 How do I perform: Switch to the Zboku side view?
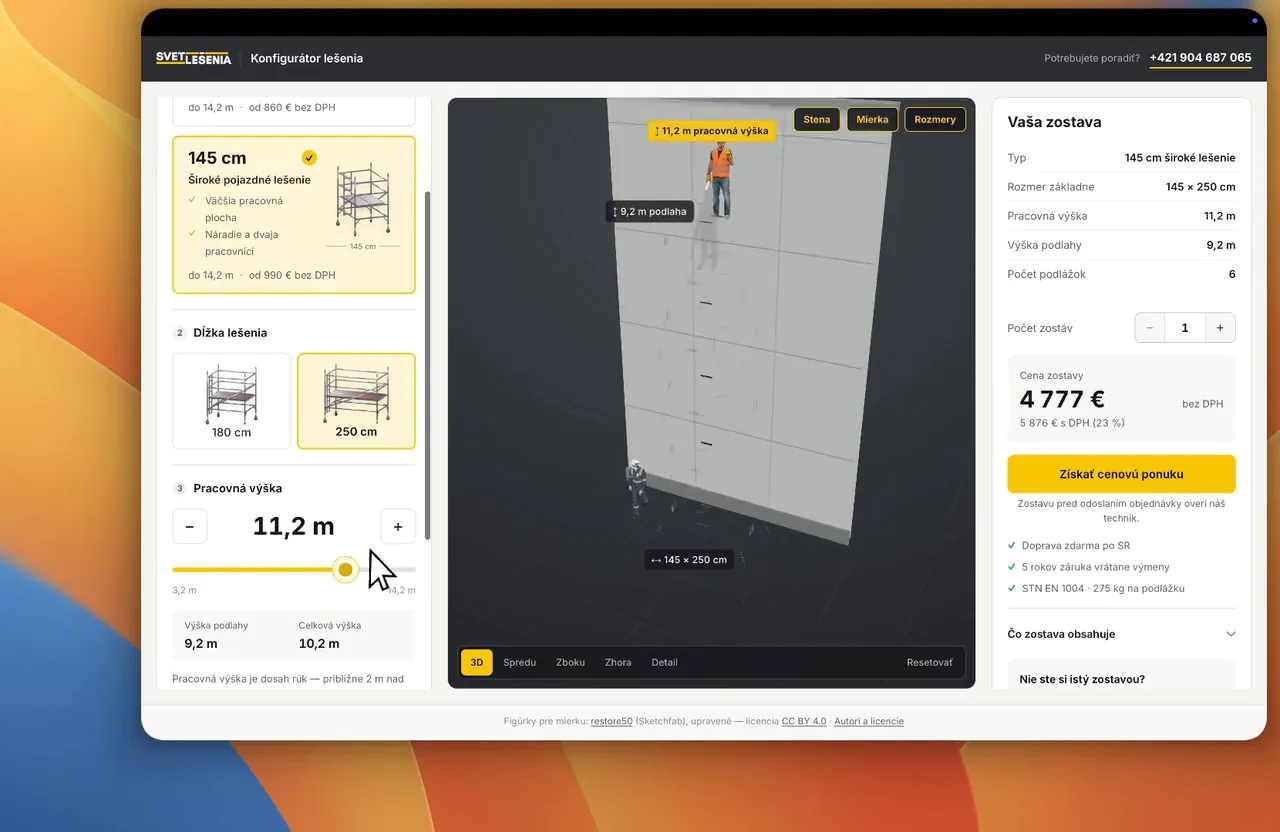[570, 662]
